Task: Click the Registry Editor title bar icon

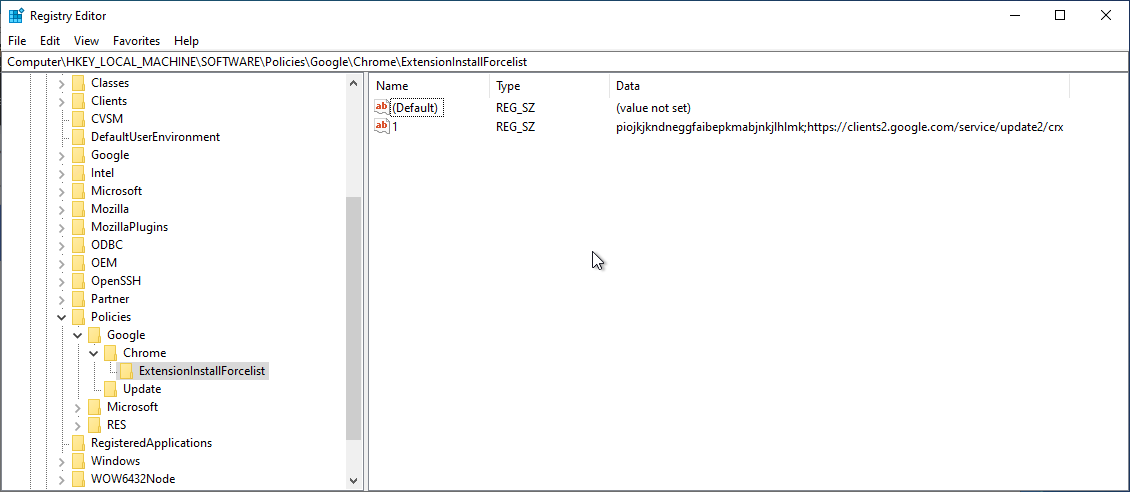Action: (x=16, y=16)
